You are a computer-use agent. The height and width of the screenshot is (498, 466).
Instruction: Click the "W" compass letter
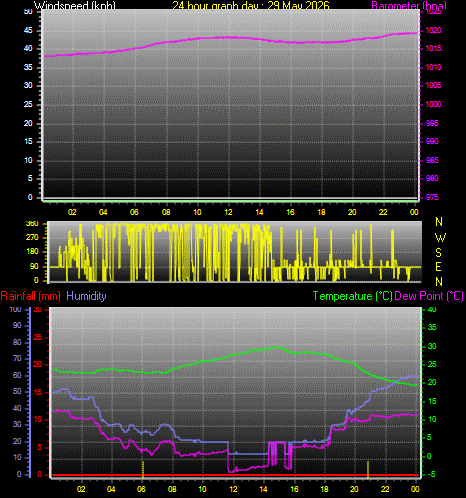pos(440,237)
